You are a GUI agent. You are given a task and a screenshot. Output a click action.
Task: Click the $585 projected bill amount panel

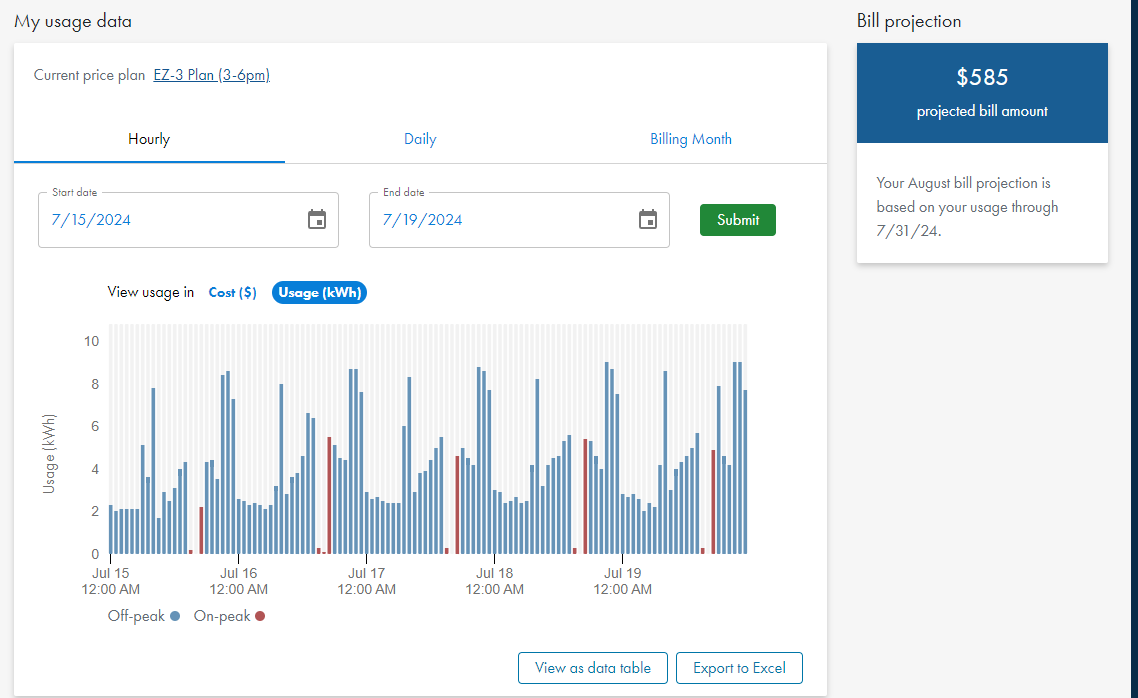click(x=982, y=92)
